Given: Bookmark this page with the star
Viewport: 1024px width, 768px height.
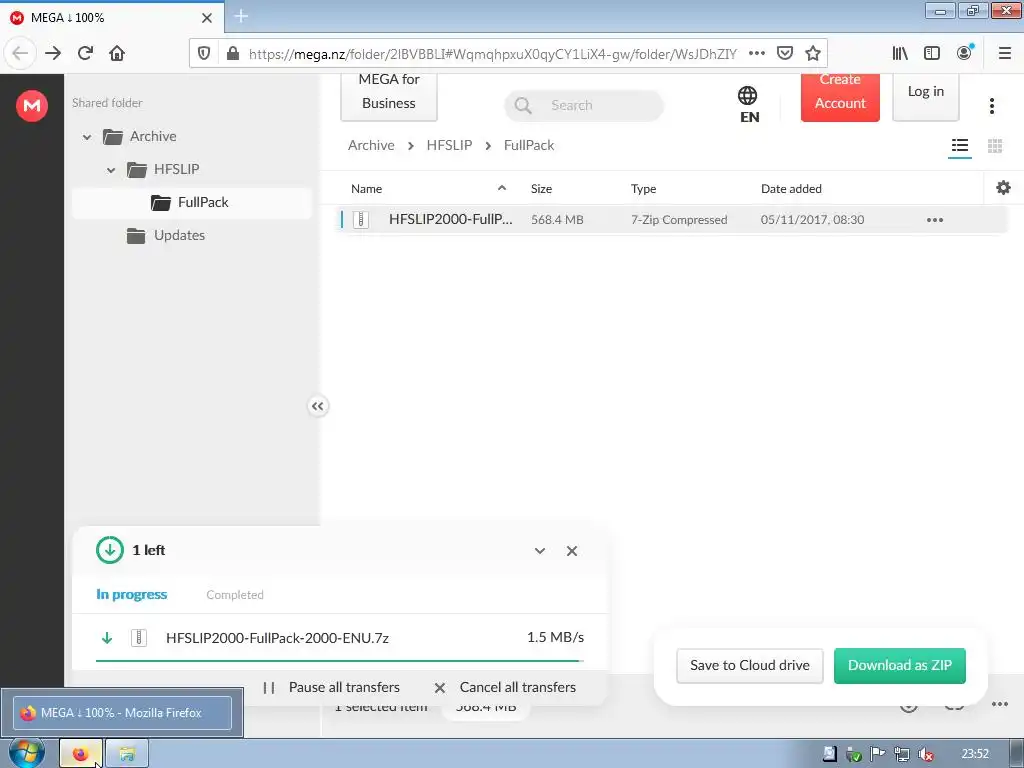Looking at the screenshot, I should coord(812,54).
